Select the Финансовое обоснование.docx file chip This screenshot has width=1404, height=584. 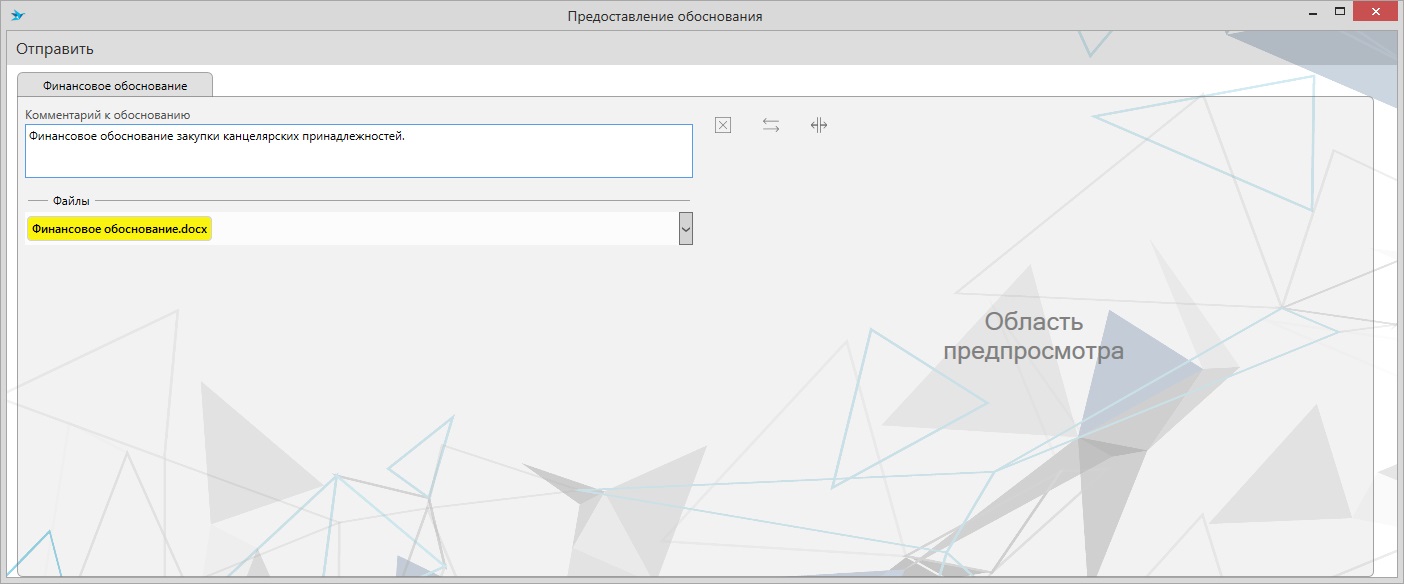[x=120, y=229]
